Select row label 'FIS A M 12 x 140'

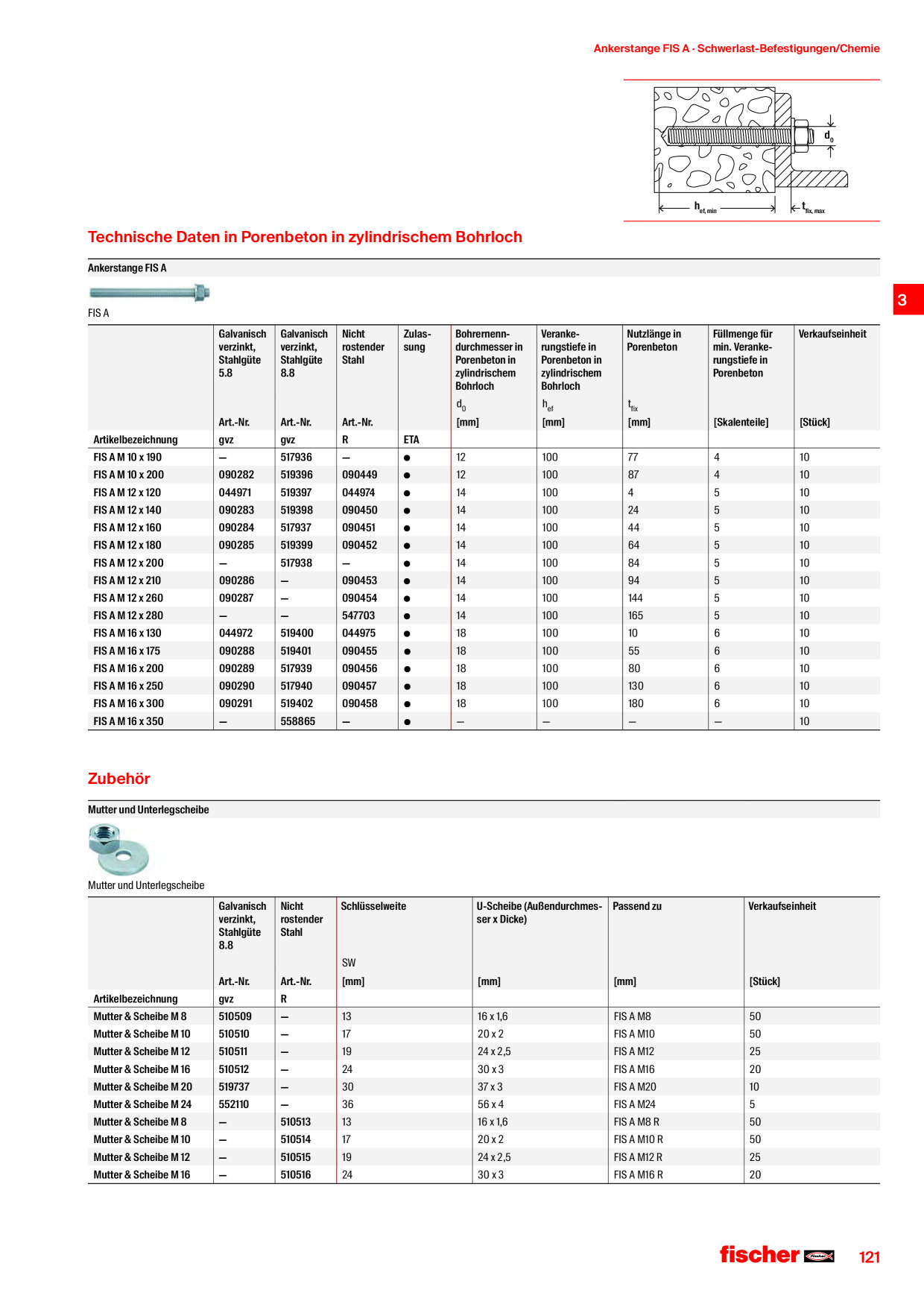(x=127, y=510)
